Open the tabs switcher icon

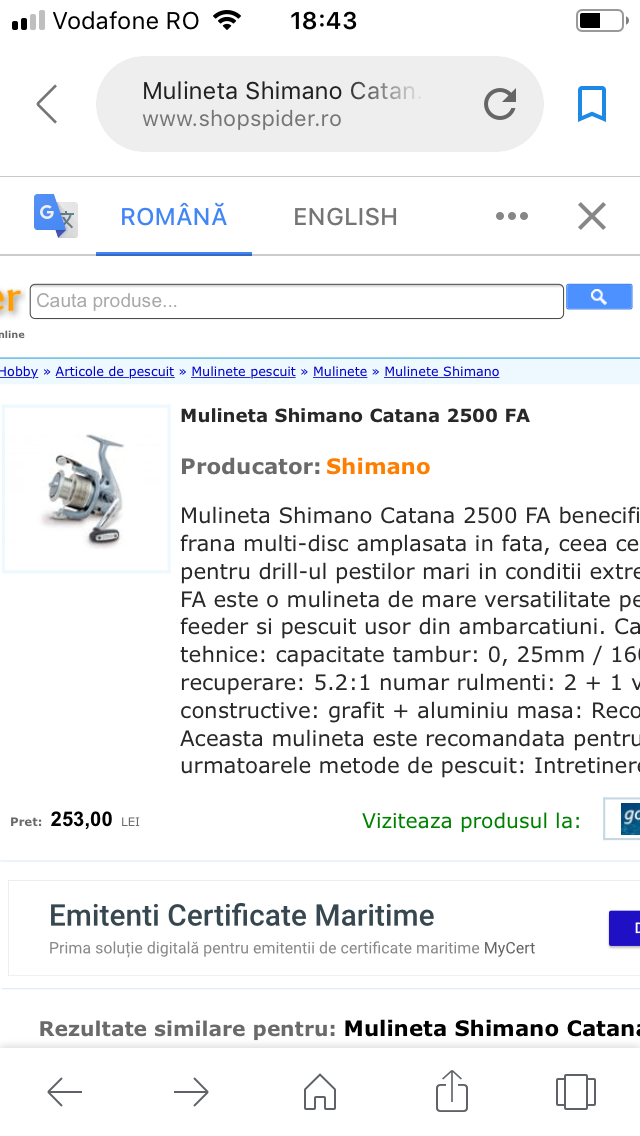click(576, 1090)
